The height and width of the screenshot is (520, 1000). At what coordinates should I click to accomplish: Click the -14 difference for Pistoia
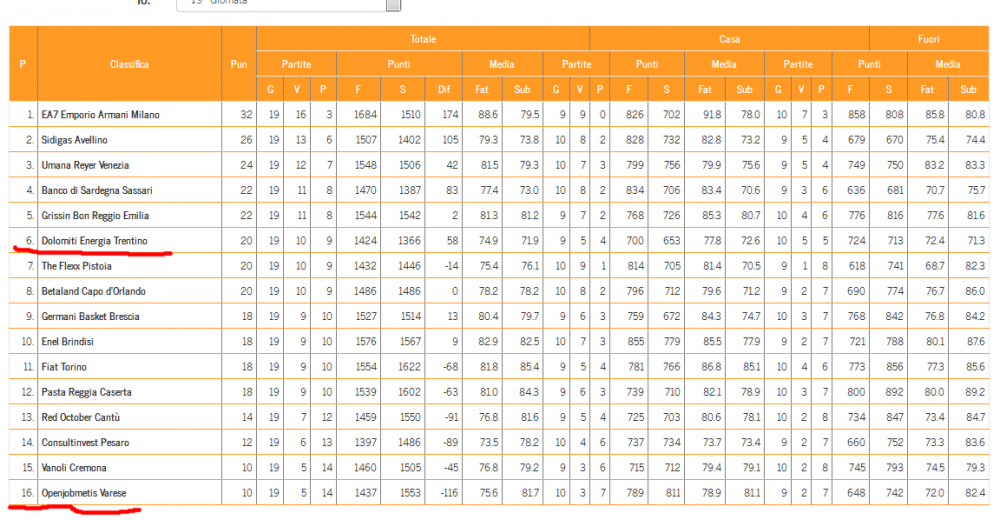tap(452, 266)
